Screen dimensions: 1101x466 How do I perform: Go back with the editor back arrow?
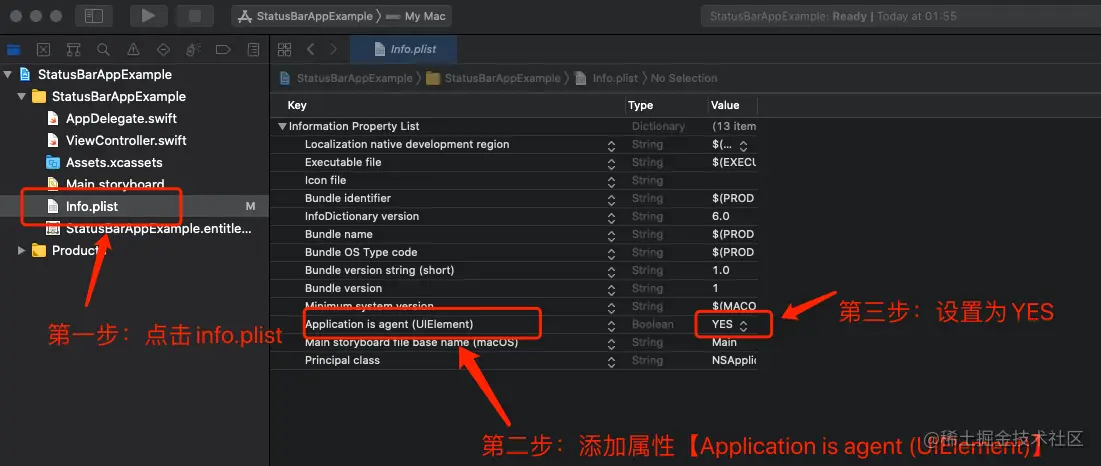[x=310, y=49]
